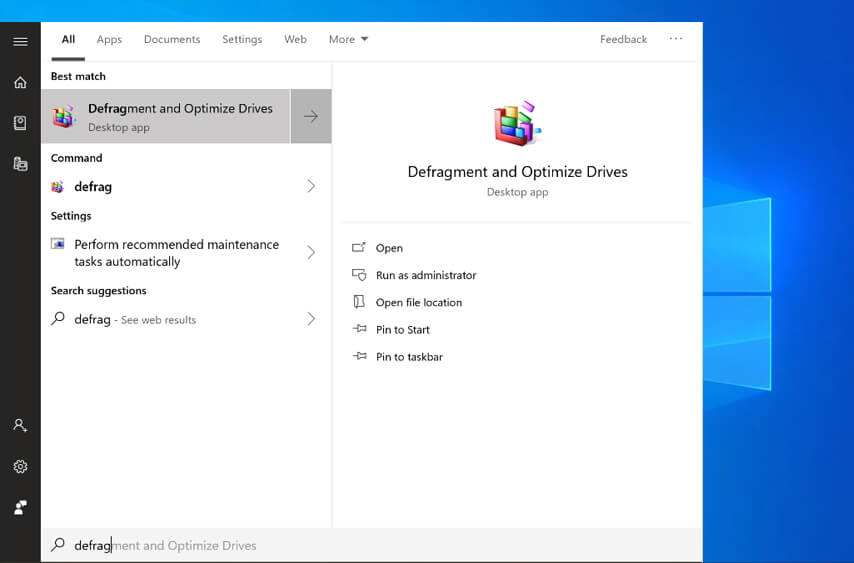Click the maintenance settings flag icon

click(x=58, y=244)
